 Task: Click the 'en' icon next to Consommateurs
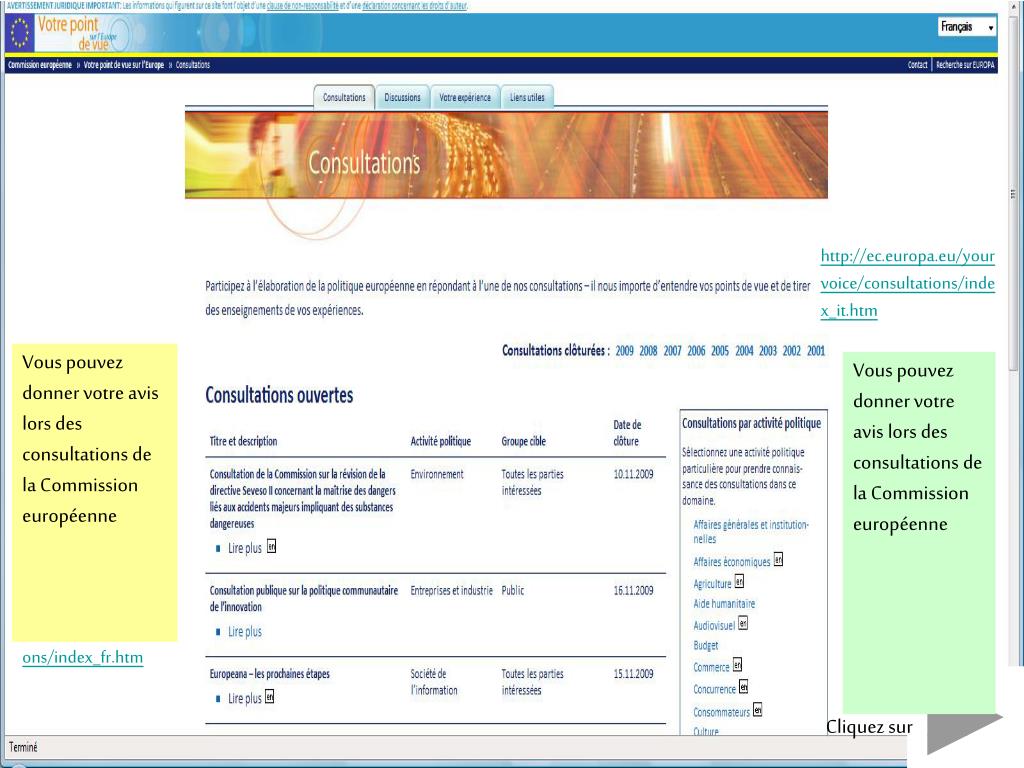click(x=758, y=709)
